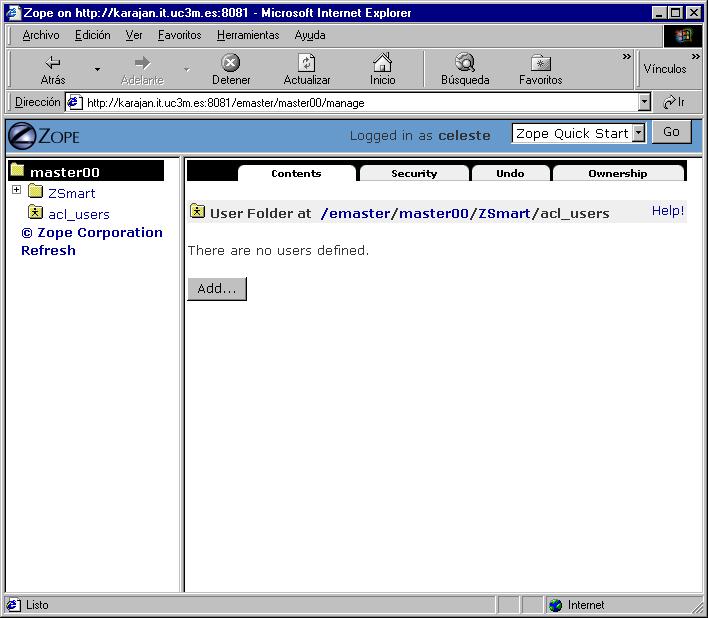The image size is (708, 618).
Task: Expand the Vínculos links chevron
Action: (x=695, y=57)
